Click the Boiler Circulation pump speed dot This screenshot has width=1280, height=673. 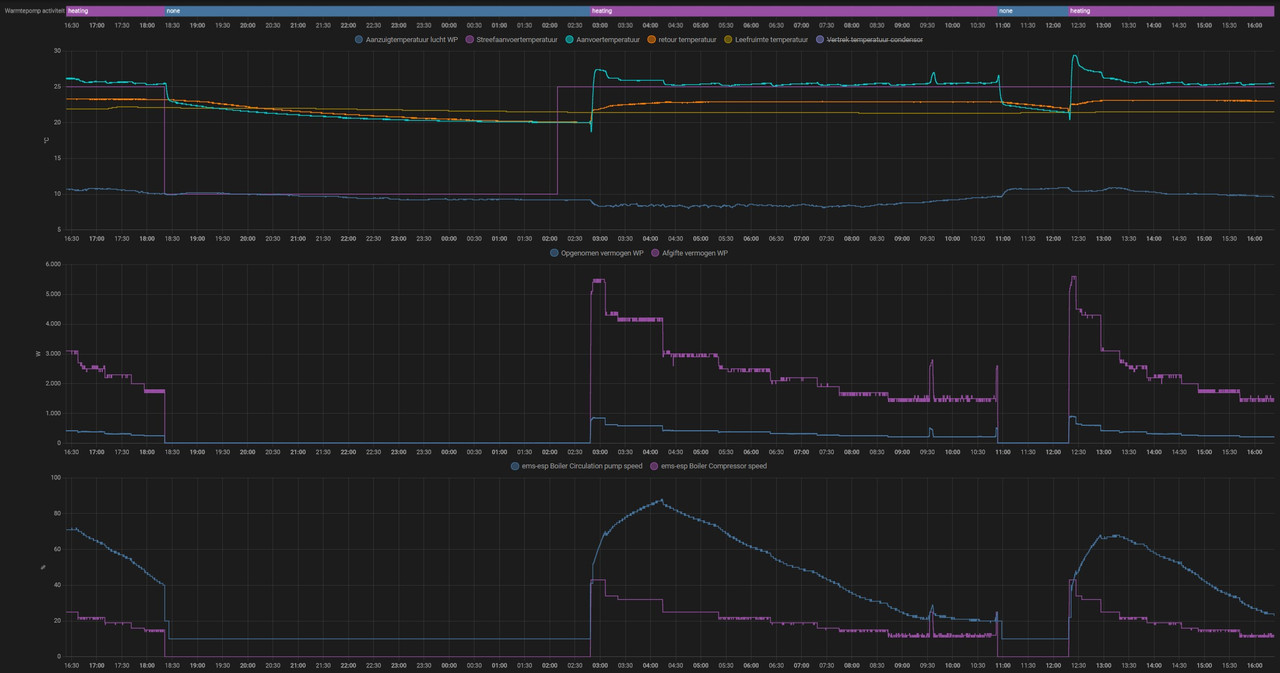513,466
